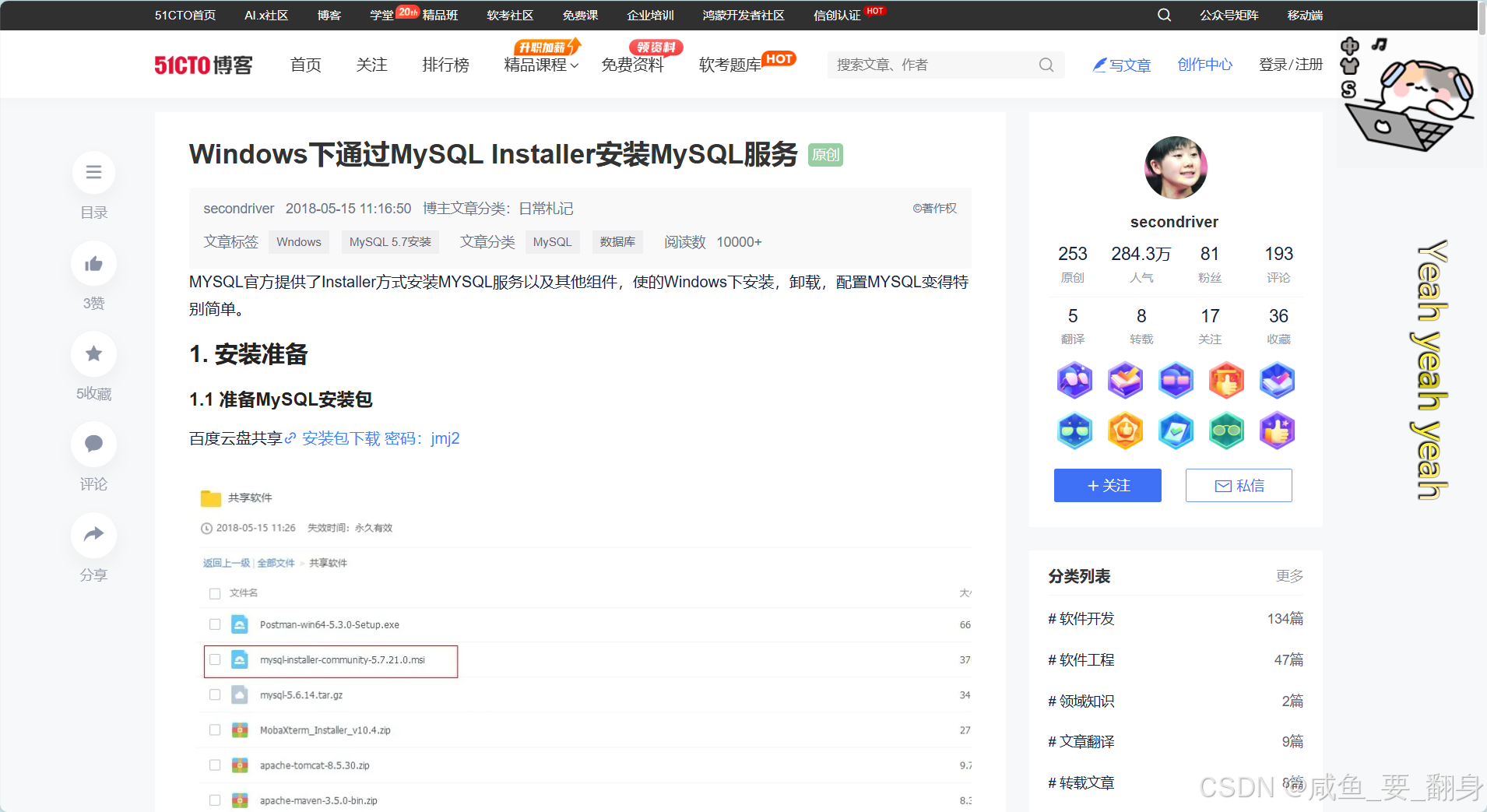Screen dimensions: 1487x812
Task: Click blue shield badge in second row
Action: pyautogui.click(x=1176, y=431)
